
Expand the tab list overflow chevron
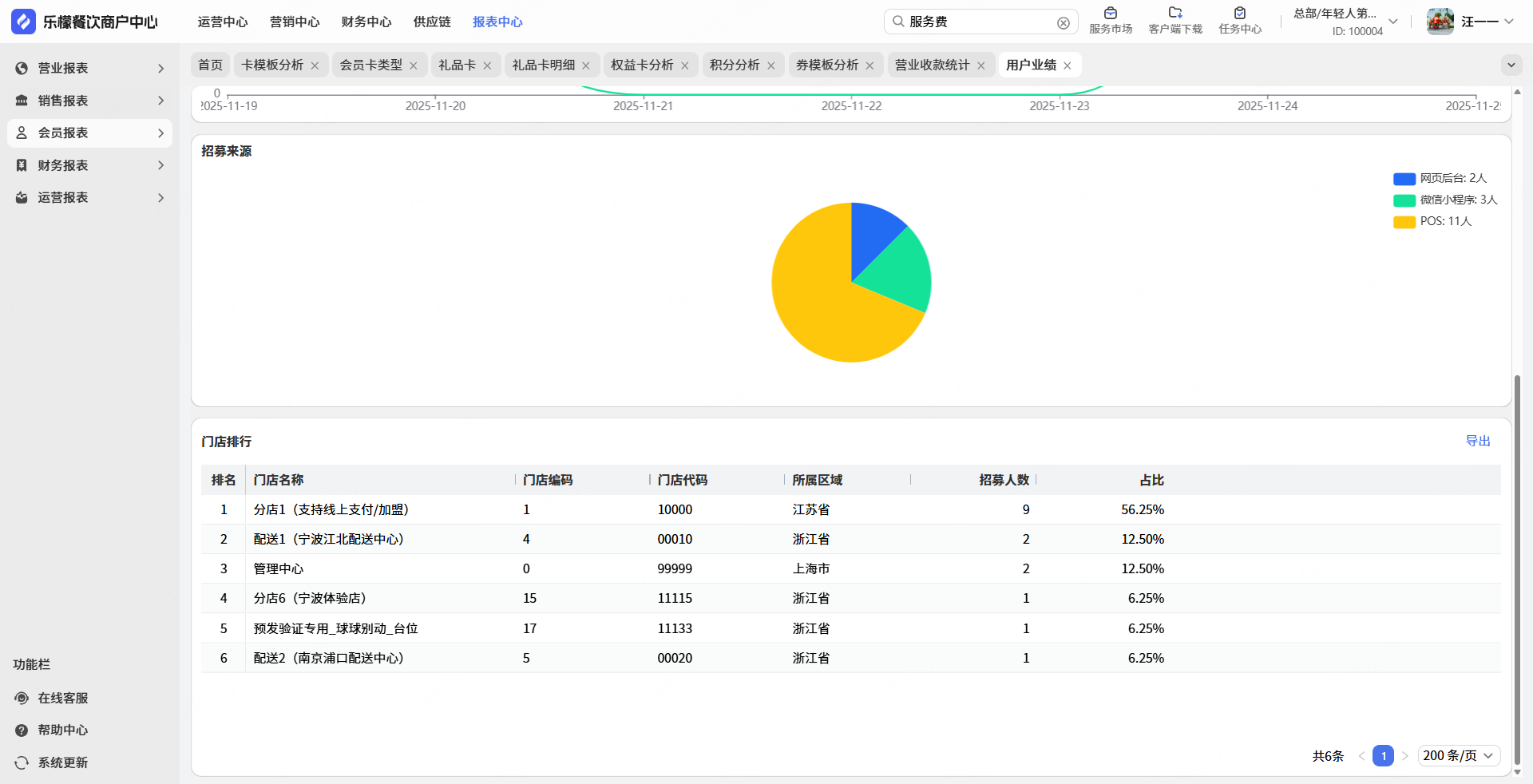click(1511, 65)
